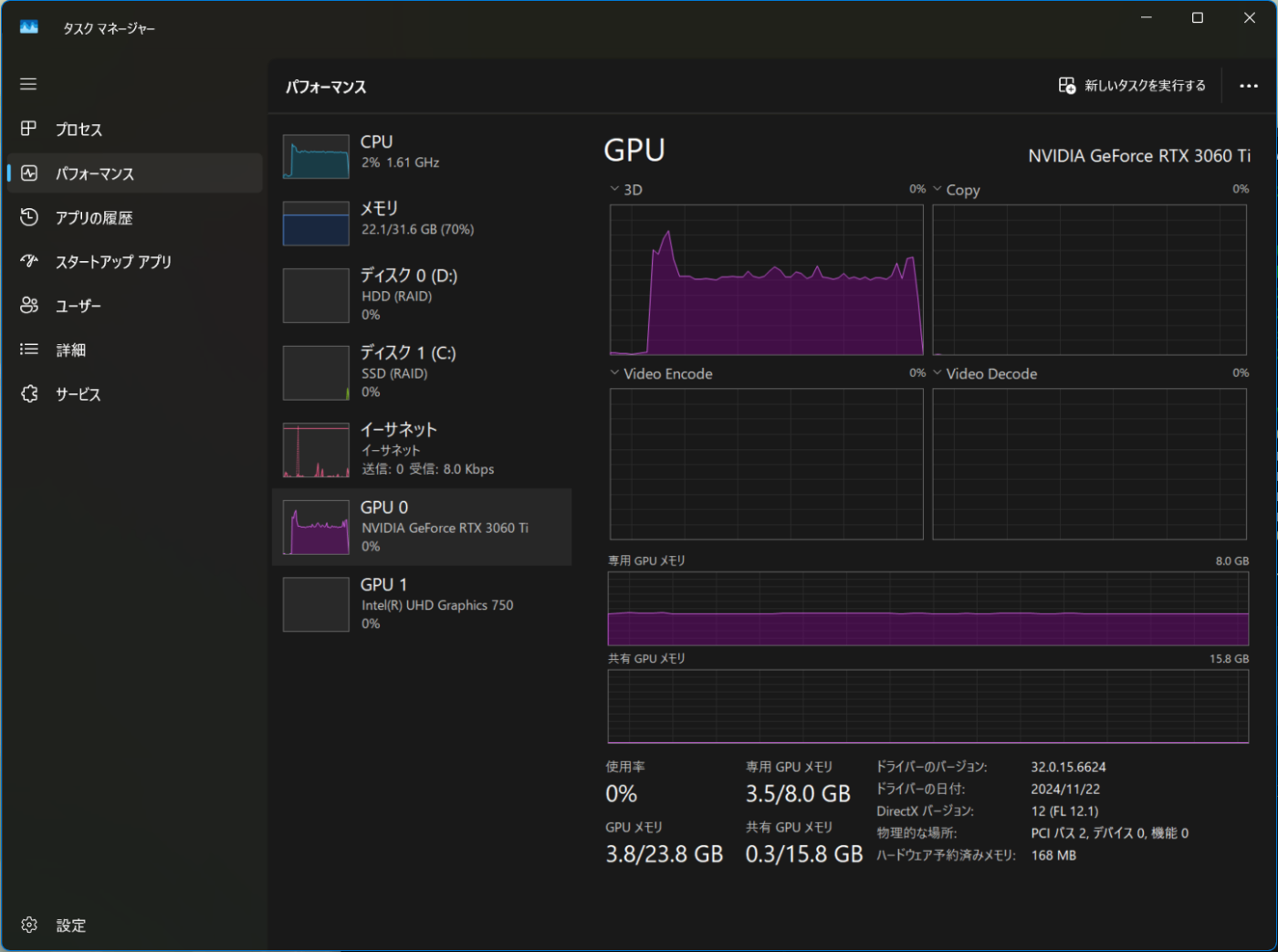This screenshot has width=1278, height=952.
Task: Open the サービス page
Action: [x=135, y=393]
